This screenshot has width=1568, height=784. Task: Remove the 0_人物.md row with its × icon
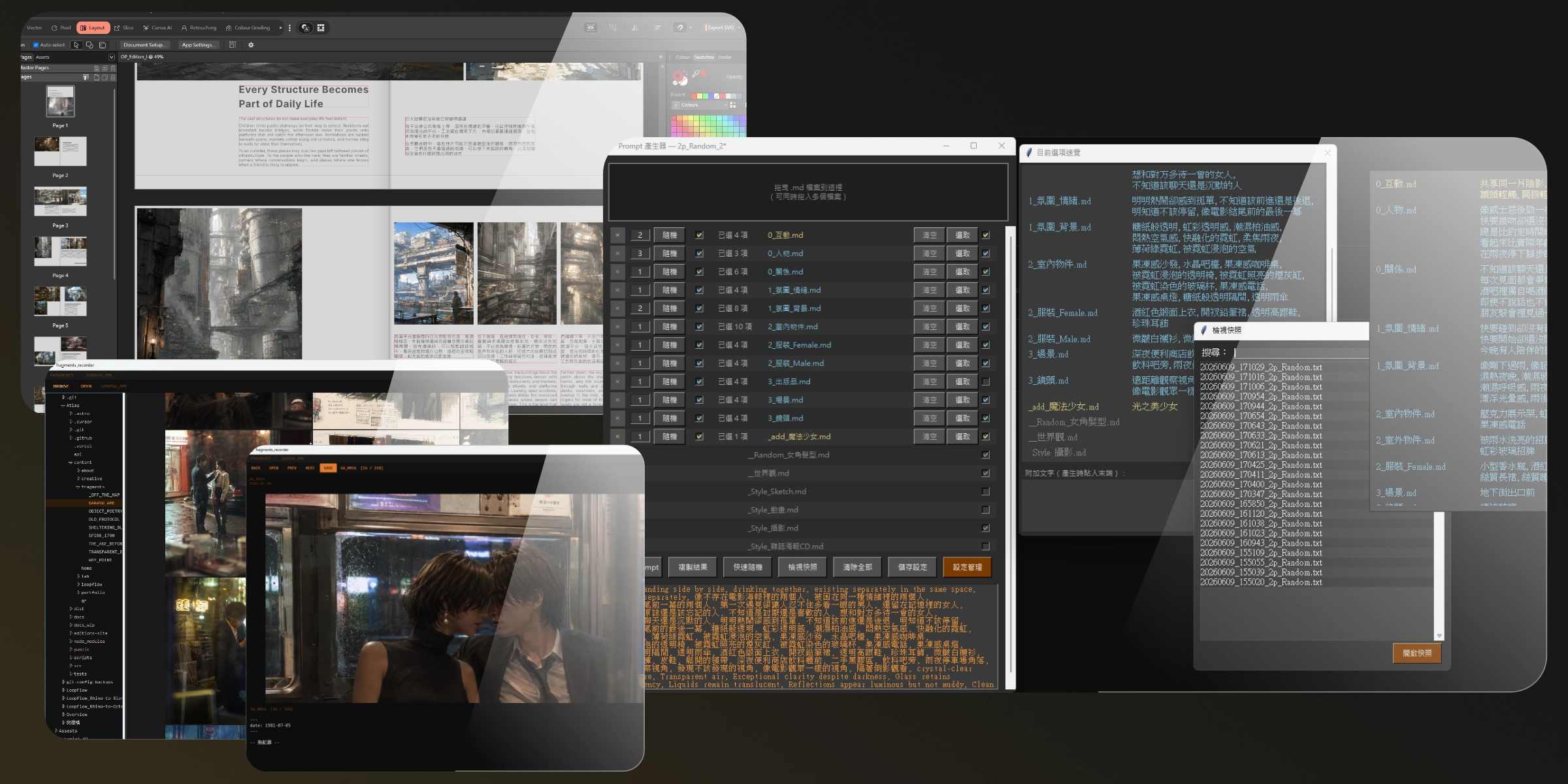pos(617,253)
